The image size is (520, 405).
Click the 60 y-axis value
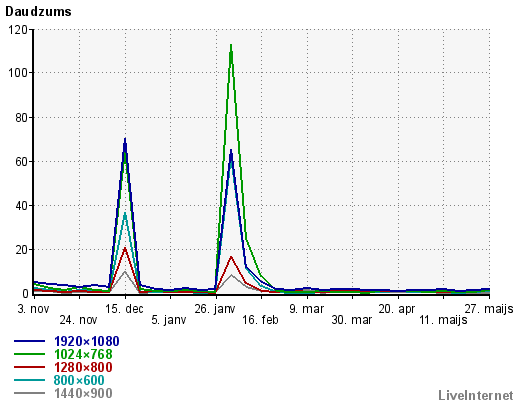(x=21, y=162)
